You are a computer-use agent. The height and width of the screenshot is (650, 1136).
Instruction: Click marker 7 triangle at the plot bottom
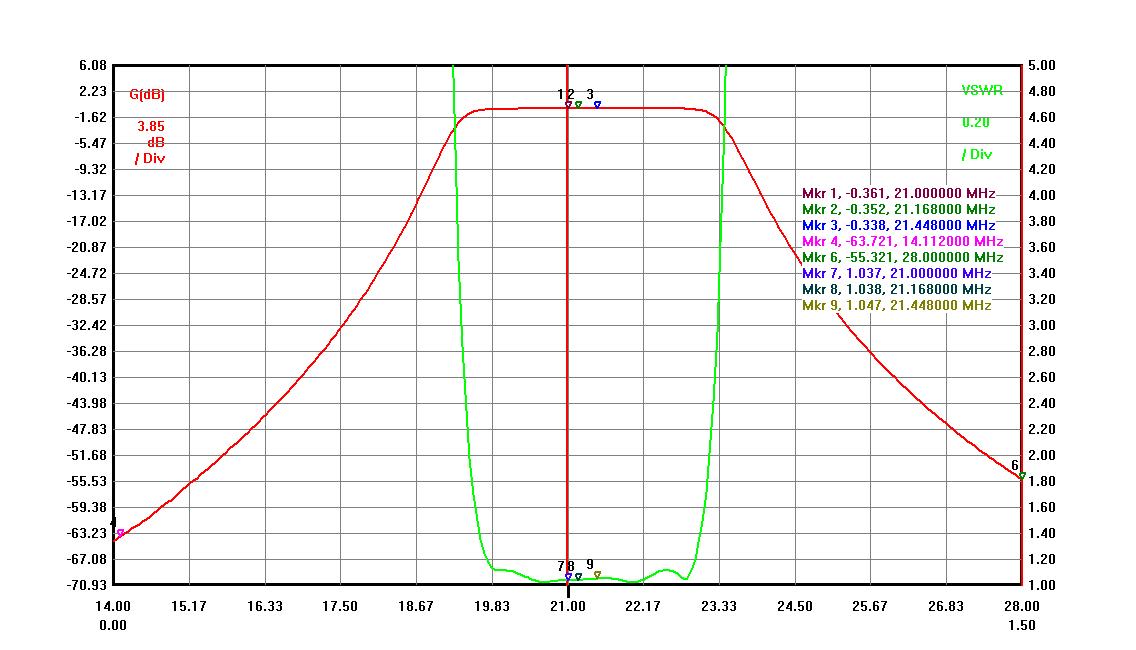pyautogui.click(x=568, y=576)
